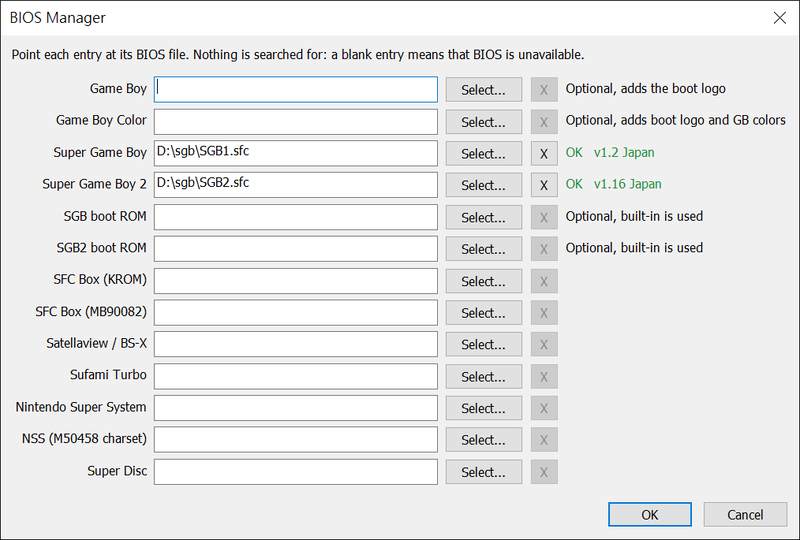Clear the Super Game Boy BIOS path

pyautogui.click(x=544, y=154)
